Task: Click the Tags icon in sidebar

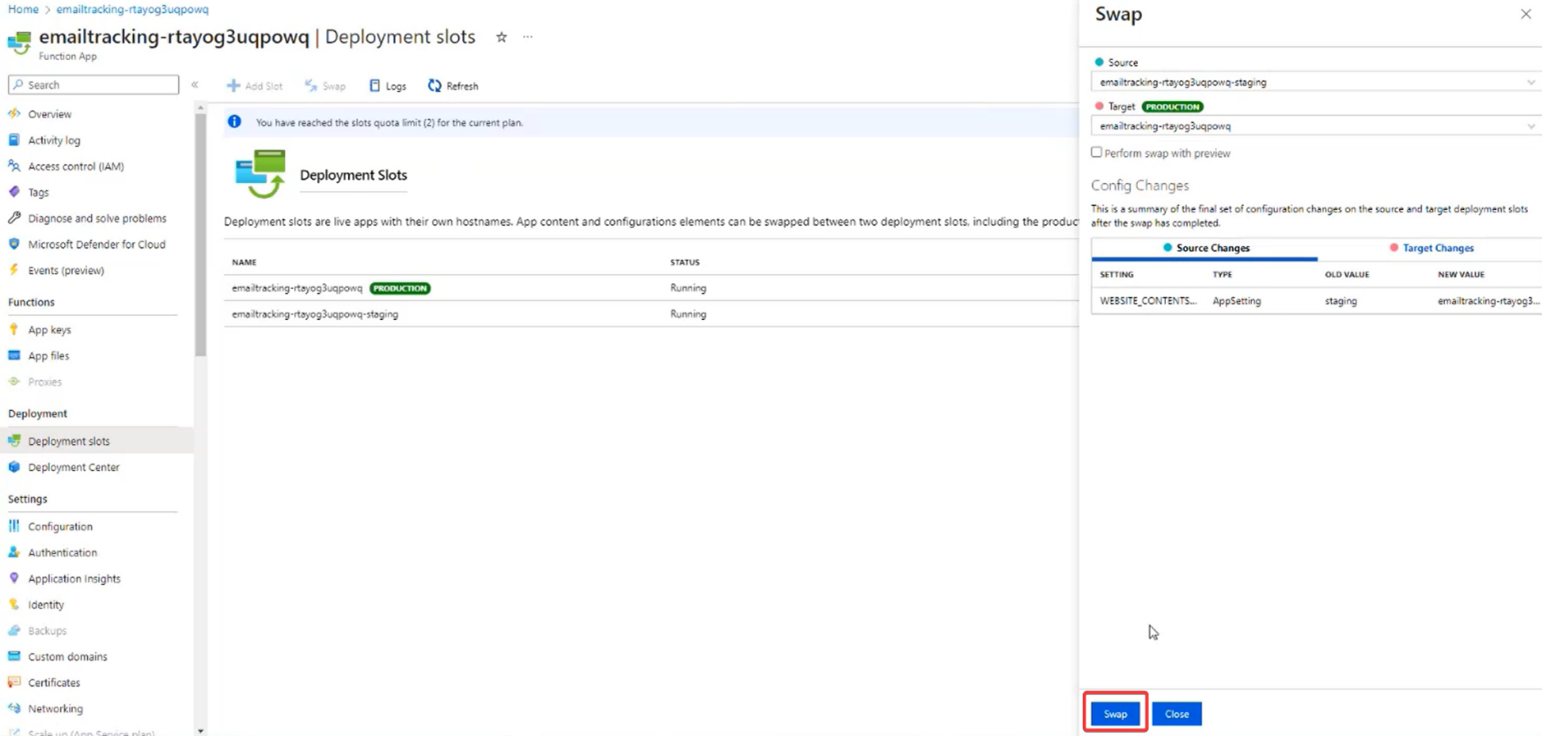Action: (x=14, y=192)
